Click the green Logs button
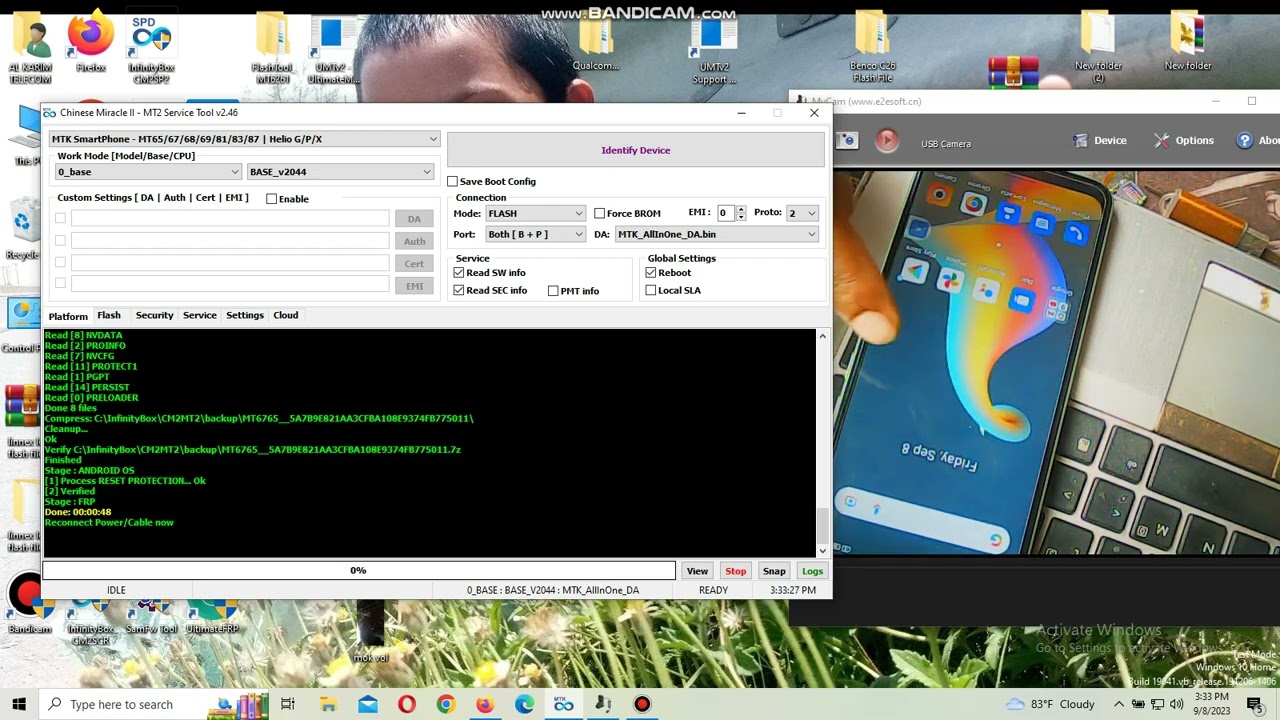 (812, 571)
